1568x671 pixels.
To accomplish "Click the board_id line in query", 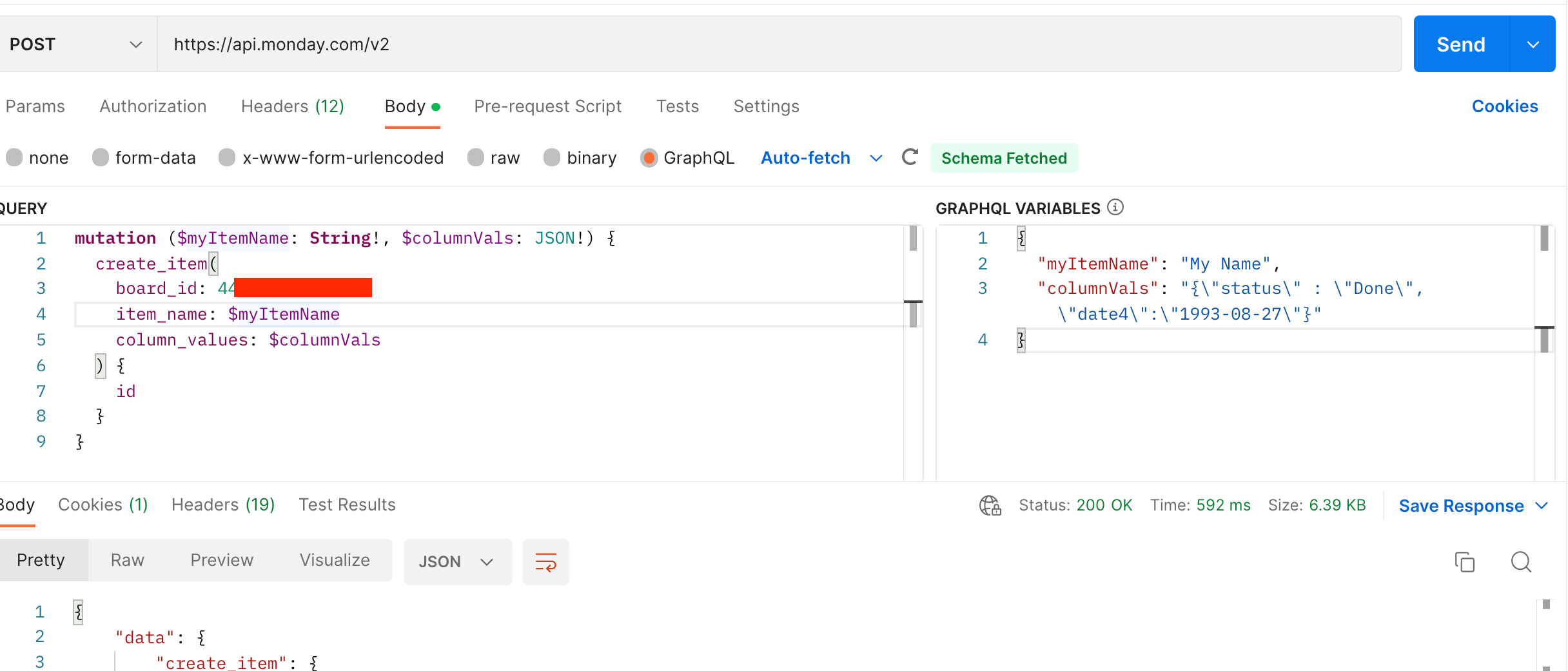I will [244, 289].
